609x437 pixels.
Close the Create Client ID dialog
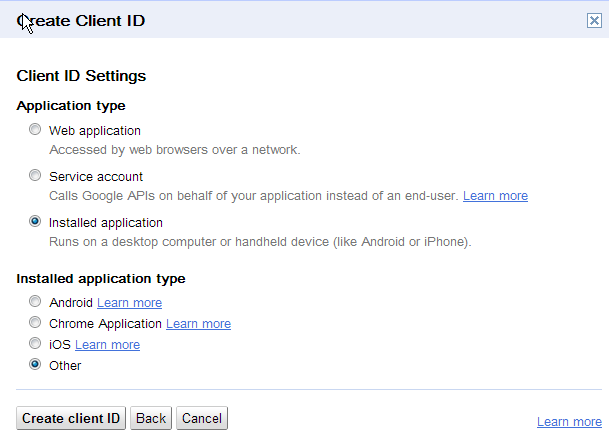[594, 20]
